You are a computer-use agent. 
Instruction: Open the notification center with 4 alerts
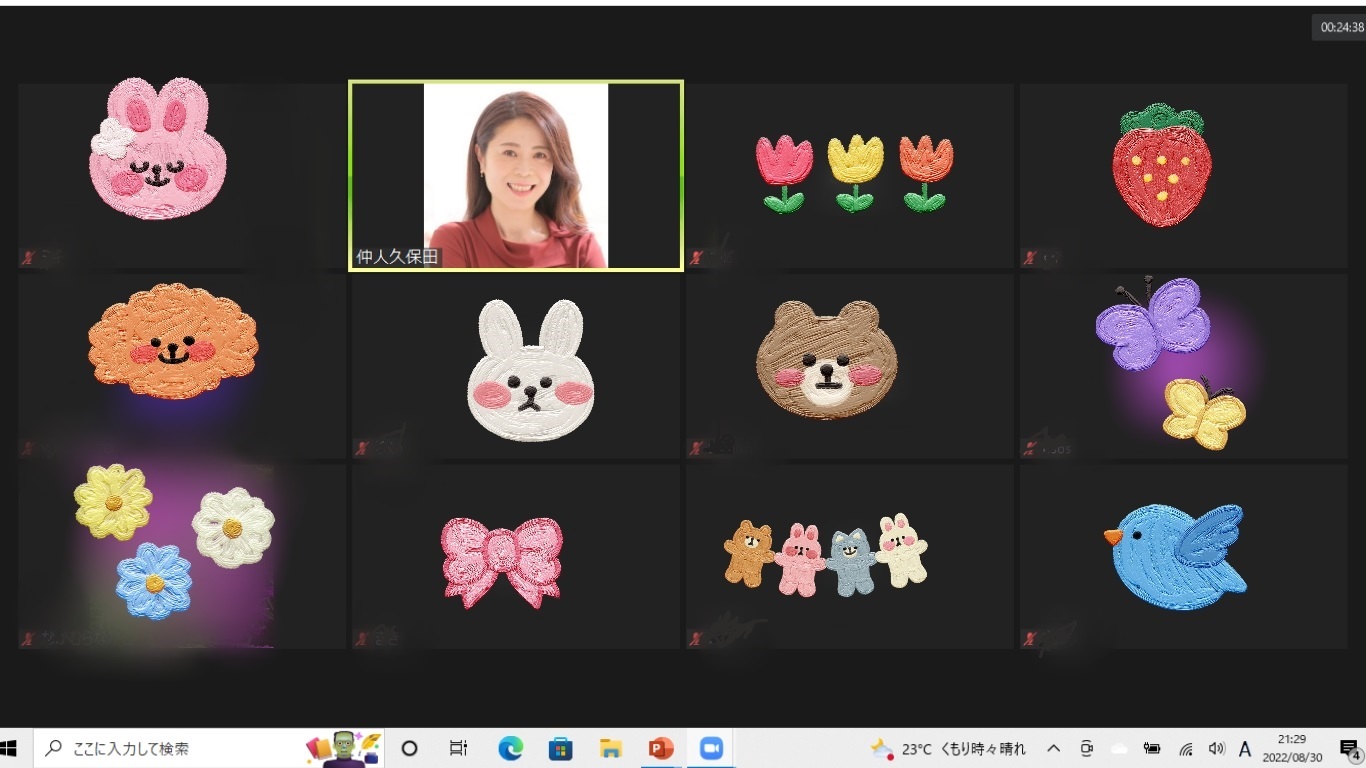point(1348,748)
